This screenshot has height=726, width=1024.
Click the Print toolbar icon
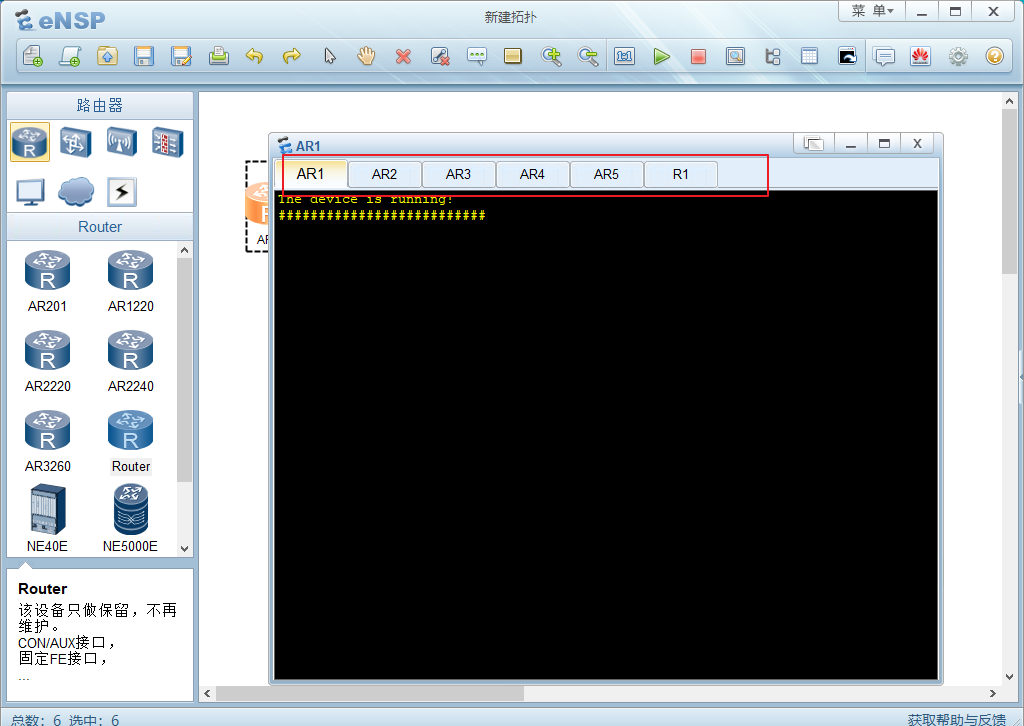point(219,56)
